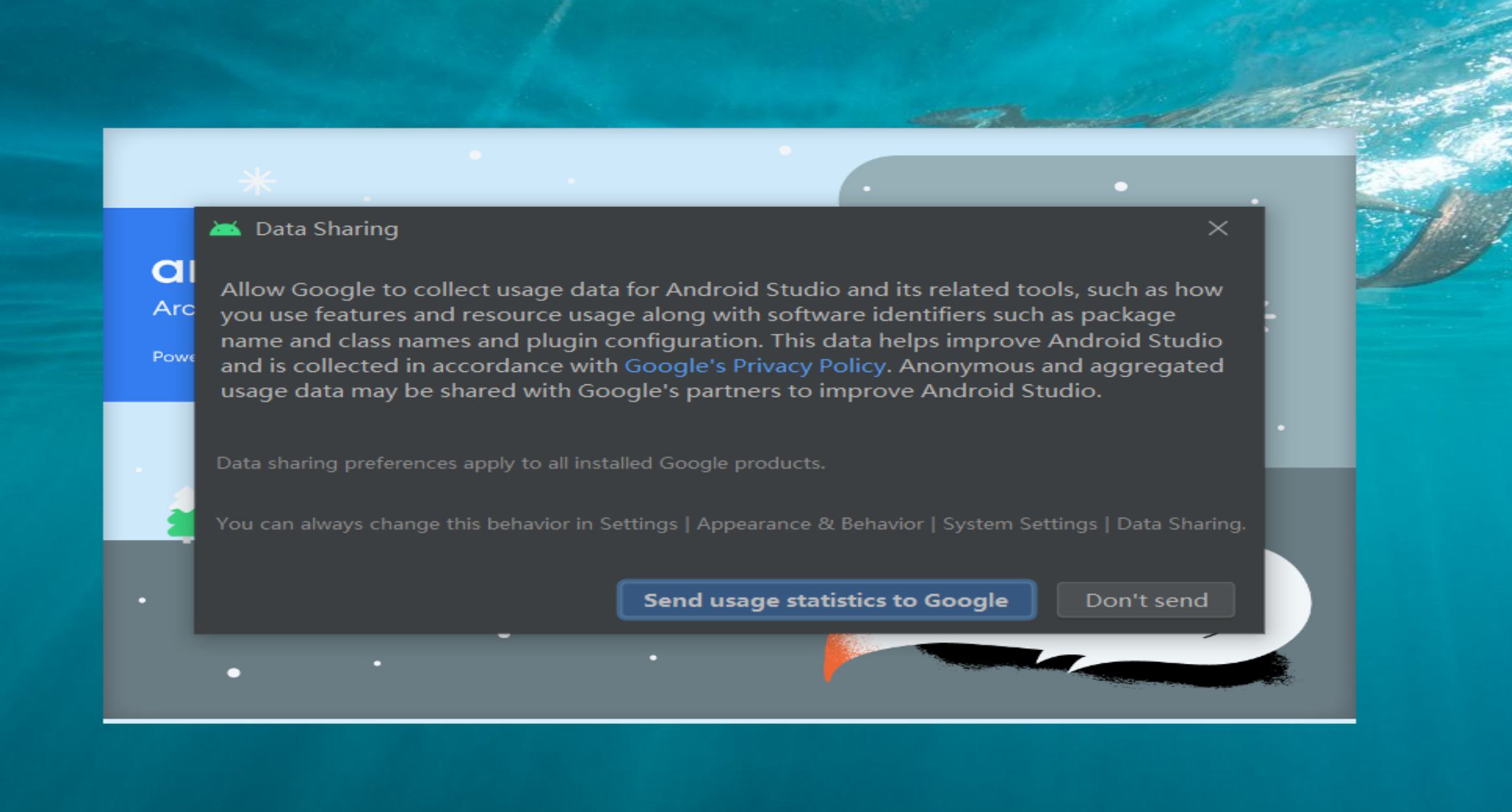
Task: Click the data sharing preferences note text
Action: (520, 463)
